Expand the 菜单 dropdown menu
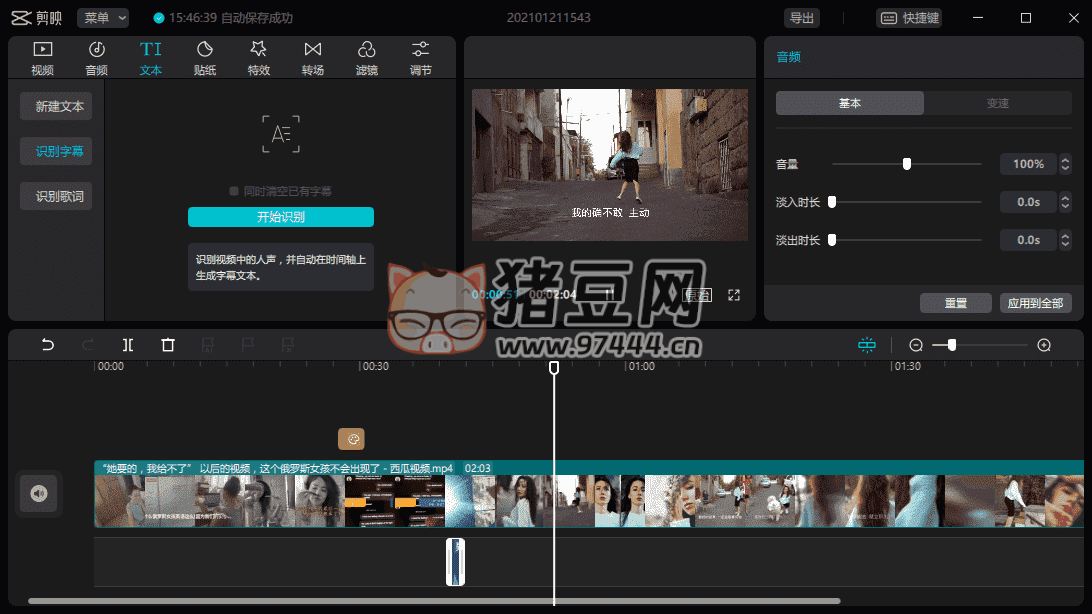The image size is (1092, 614). [x=103, y=18]
